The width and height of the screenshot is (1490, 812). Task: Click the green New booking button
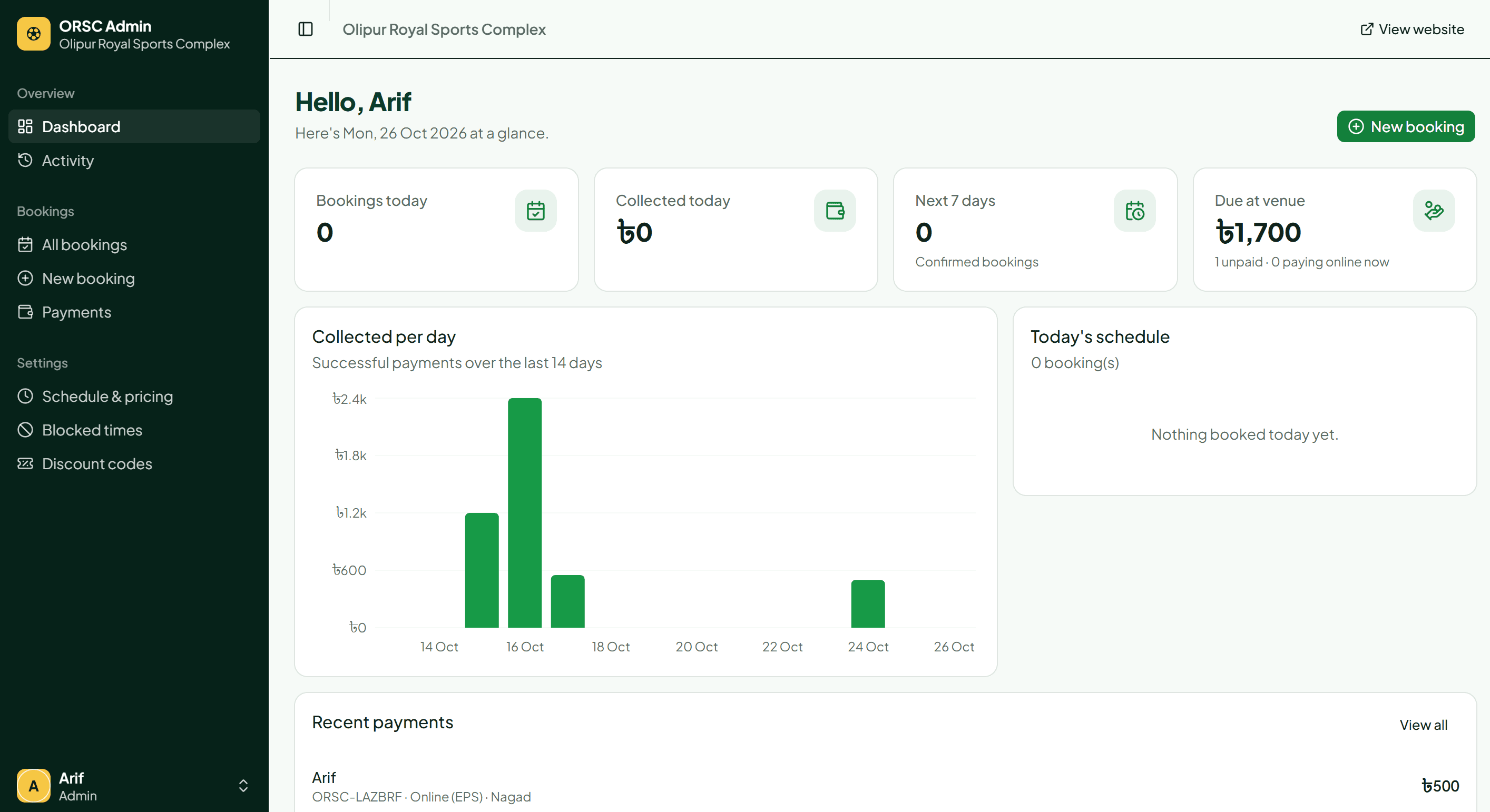[1406, 126]
